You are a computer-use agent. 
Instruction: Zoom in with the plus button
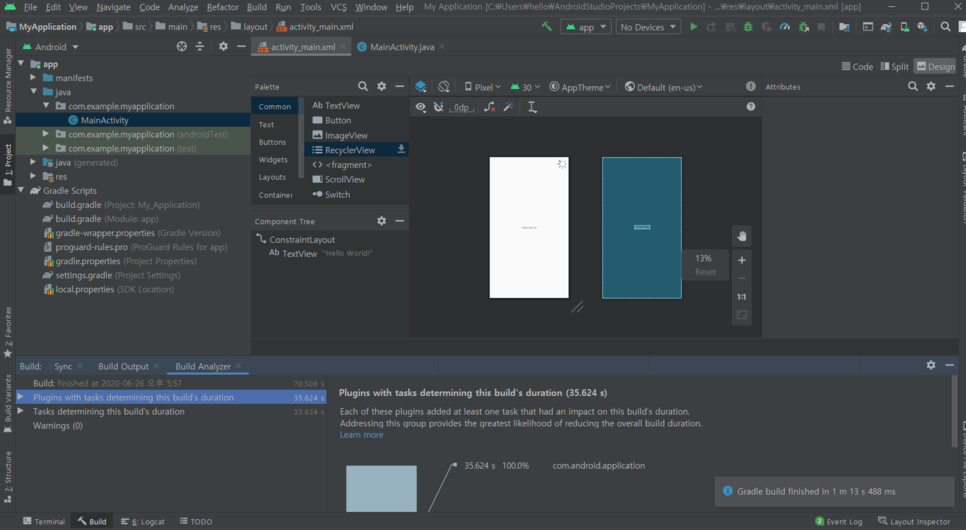click(x=742, y=260)
